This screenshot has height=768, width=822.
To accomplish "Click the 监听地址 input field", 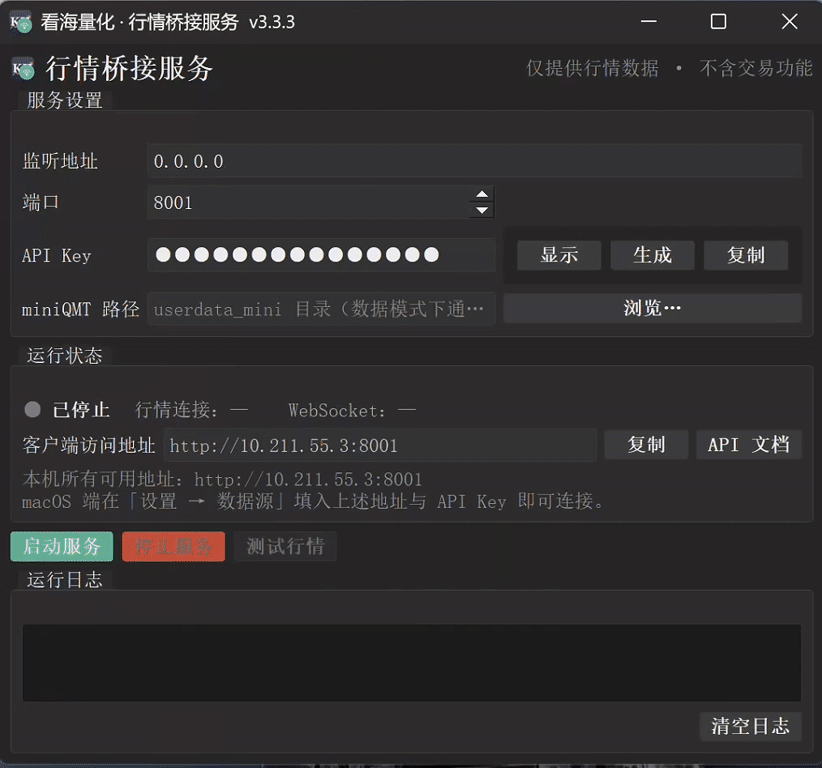I will (474, 161).
